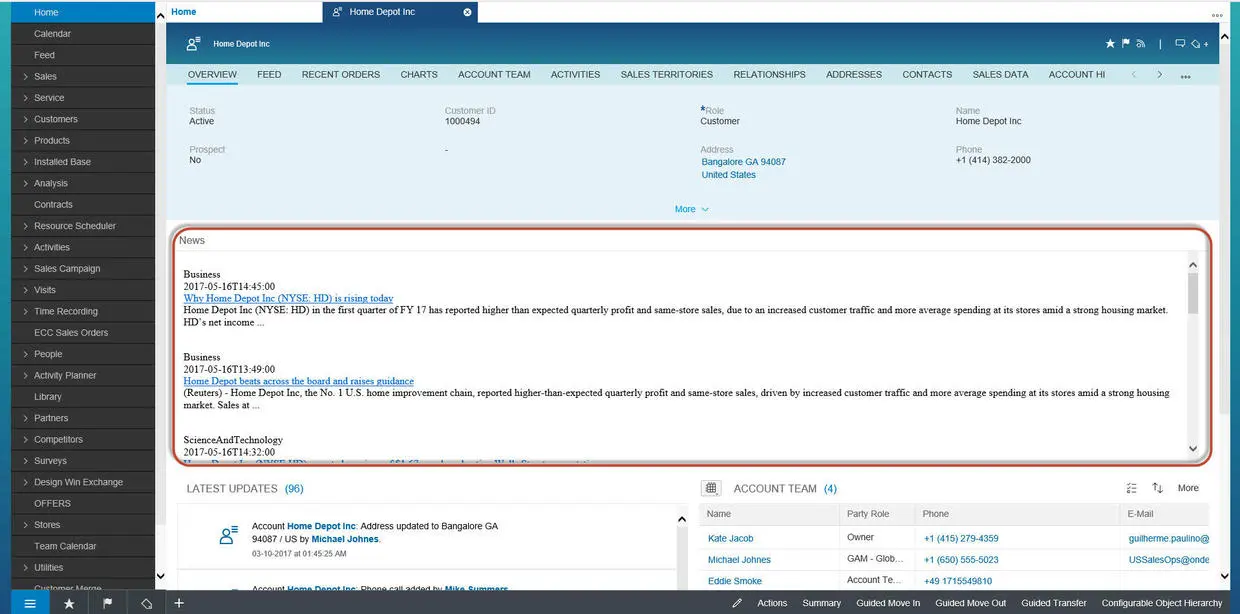Screen dimensions: 1240x614
Task: Open the comment bubble icon in the account header
Action: point(1180,44)
